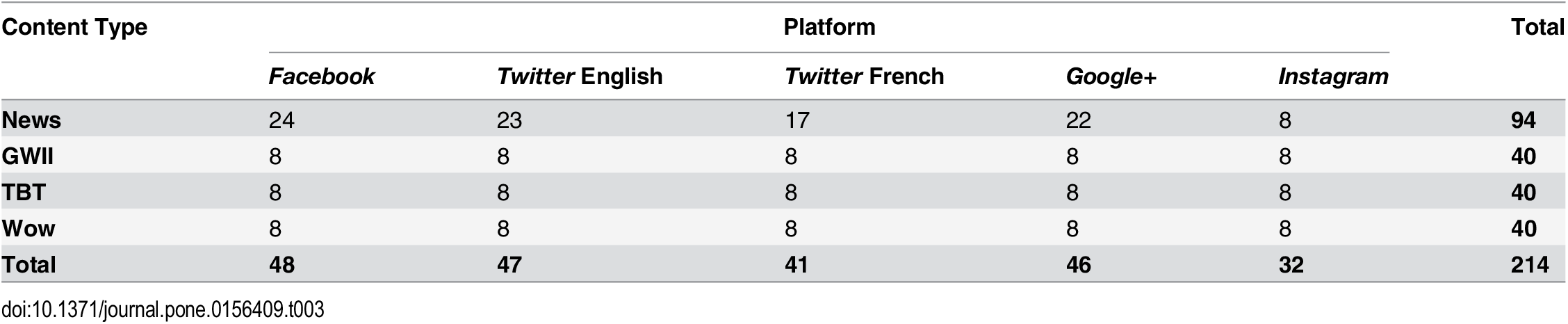Viewport: 1568px width, 324px height.
Task: Click Twitter French News value 17
Action: [797, 120]
